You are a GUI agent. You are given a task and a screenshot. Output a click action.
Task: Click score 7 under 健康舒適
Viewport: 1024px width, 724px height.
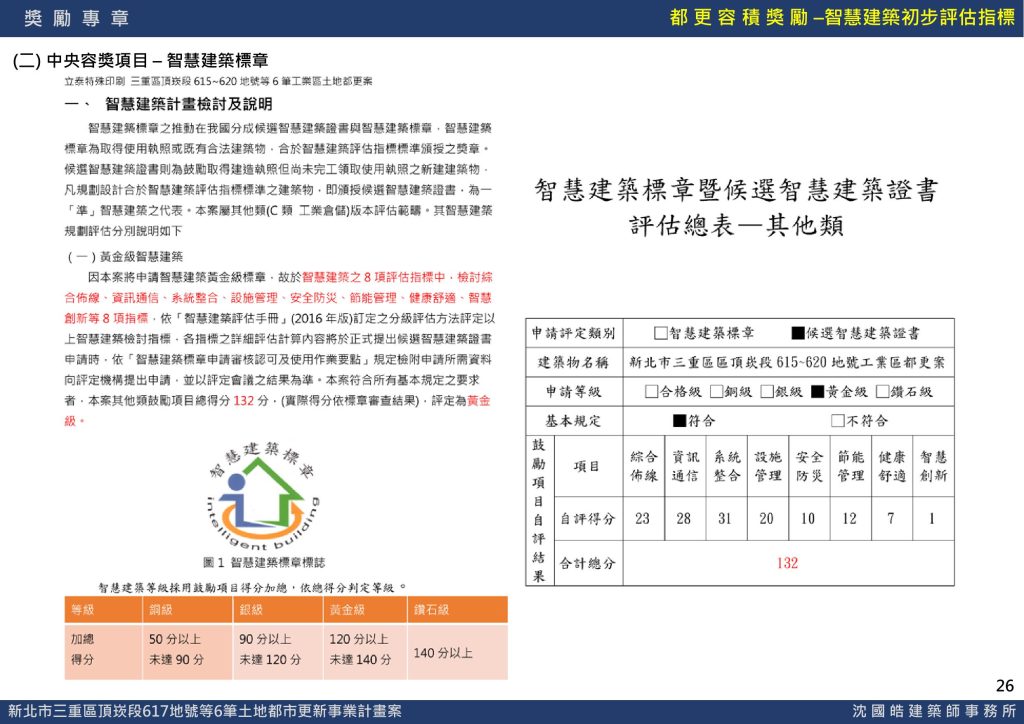point(891,518)
